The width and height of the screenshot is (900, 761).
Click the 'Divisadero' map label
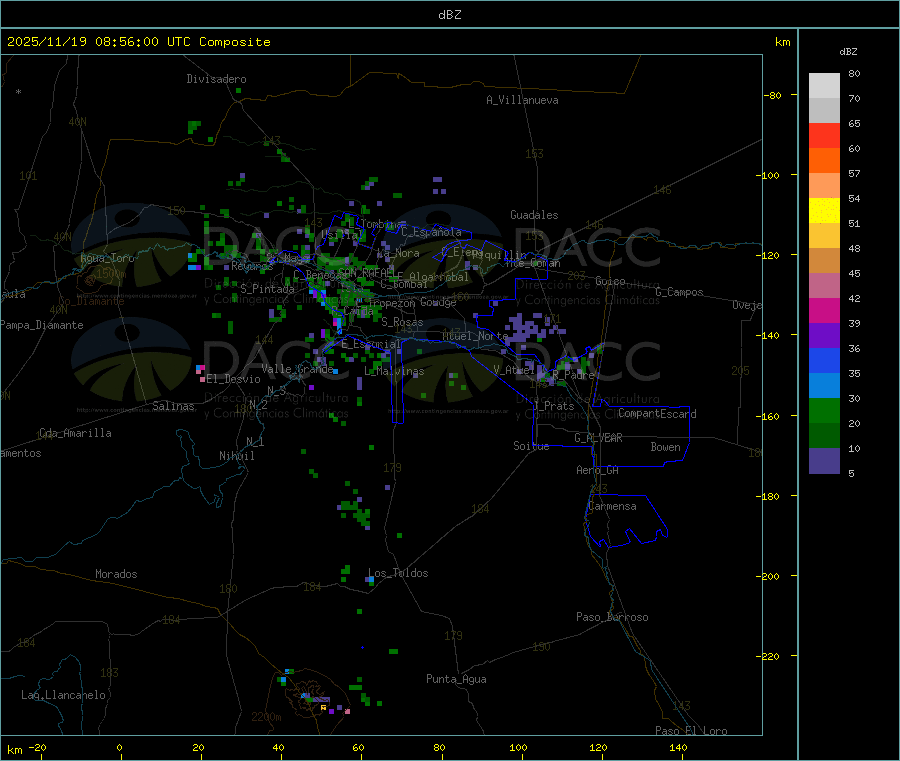216,79
